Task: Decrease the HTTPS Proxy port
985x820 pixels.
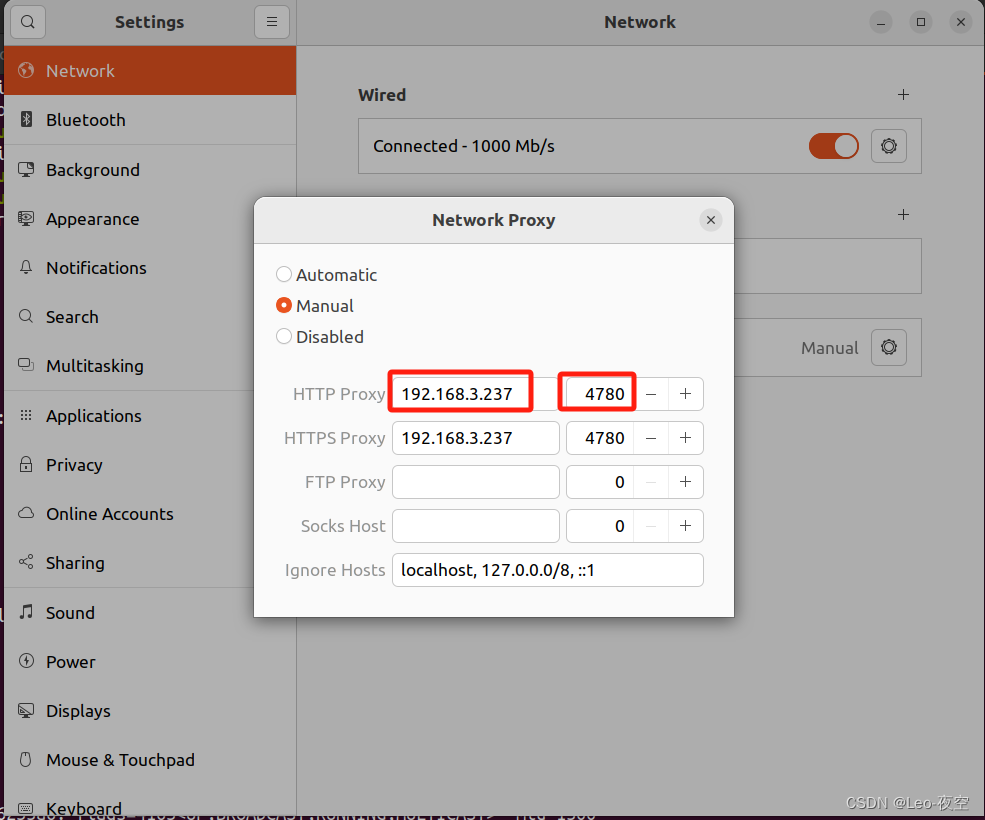Action: 651,437
